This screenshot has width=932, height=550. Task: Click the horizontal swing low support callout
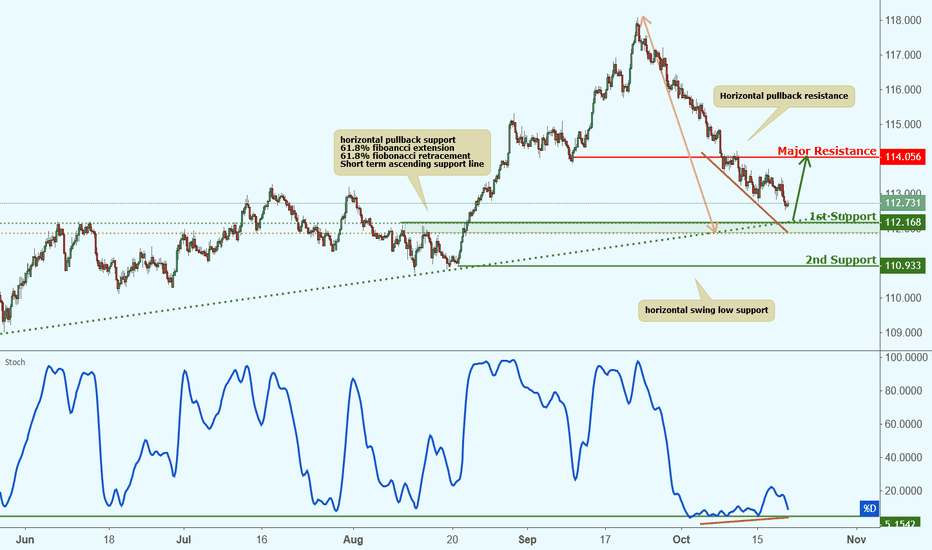706,310
